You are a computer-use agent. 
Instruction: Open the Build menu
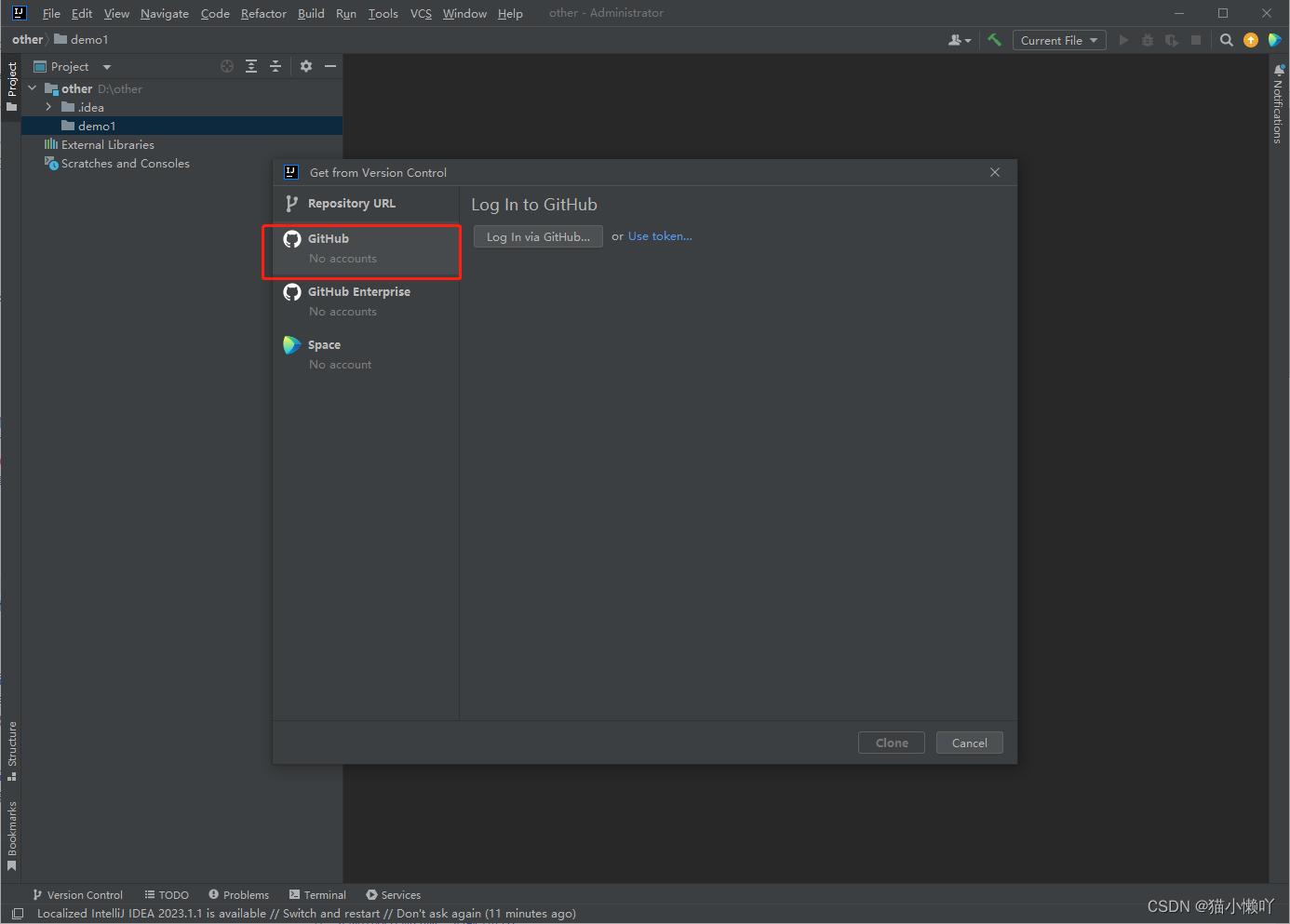click(311, 13)
